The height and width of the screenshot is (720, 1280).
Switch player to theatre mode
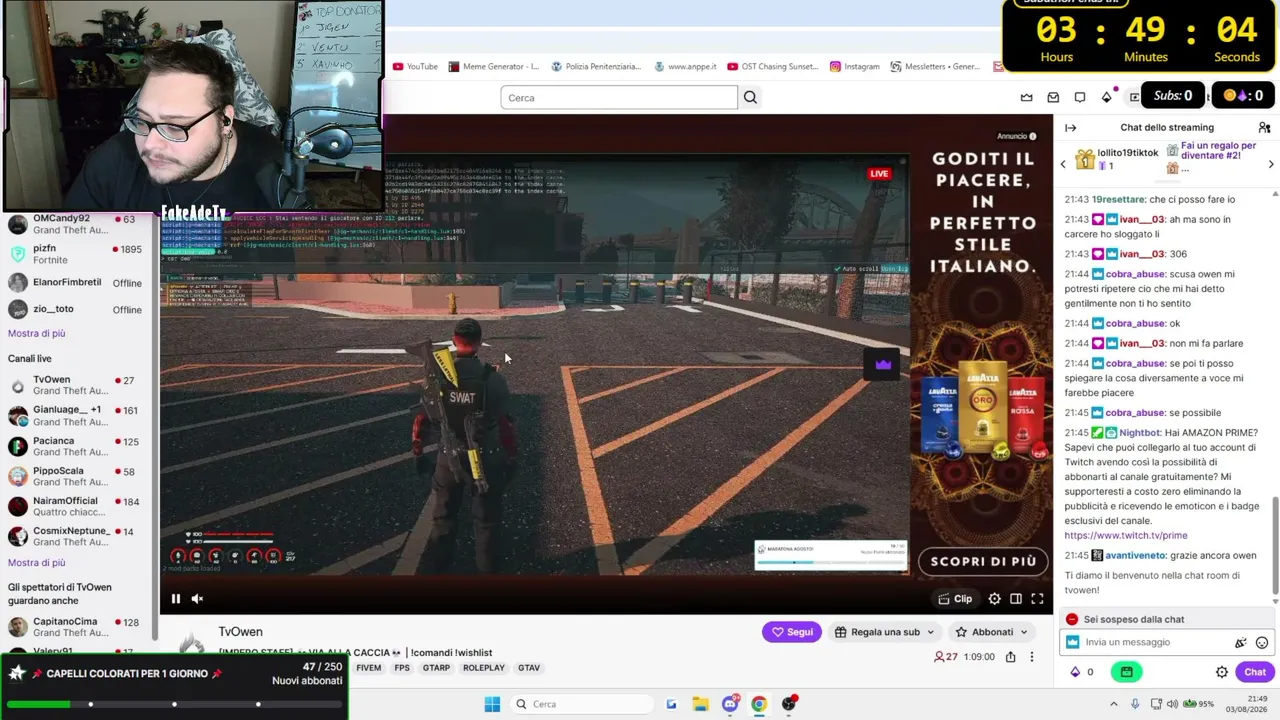(1016, 599)
